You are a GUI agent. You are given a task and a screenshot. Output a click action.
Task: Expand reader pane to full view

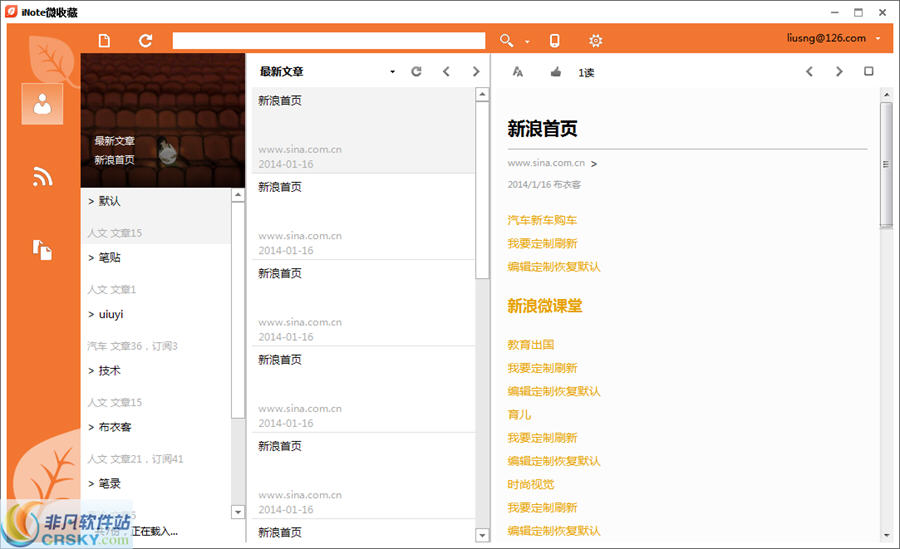(x=868, y=71)
